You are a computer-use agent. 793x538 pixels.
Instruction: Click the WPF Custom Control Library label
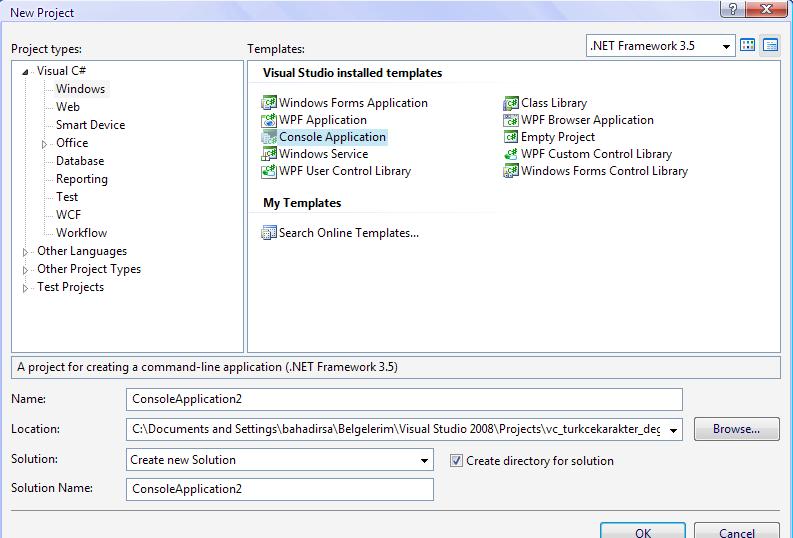[x=596, y=154]
